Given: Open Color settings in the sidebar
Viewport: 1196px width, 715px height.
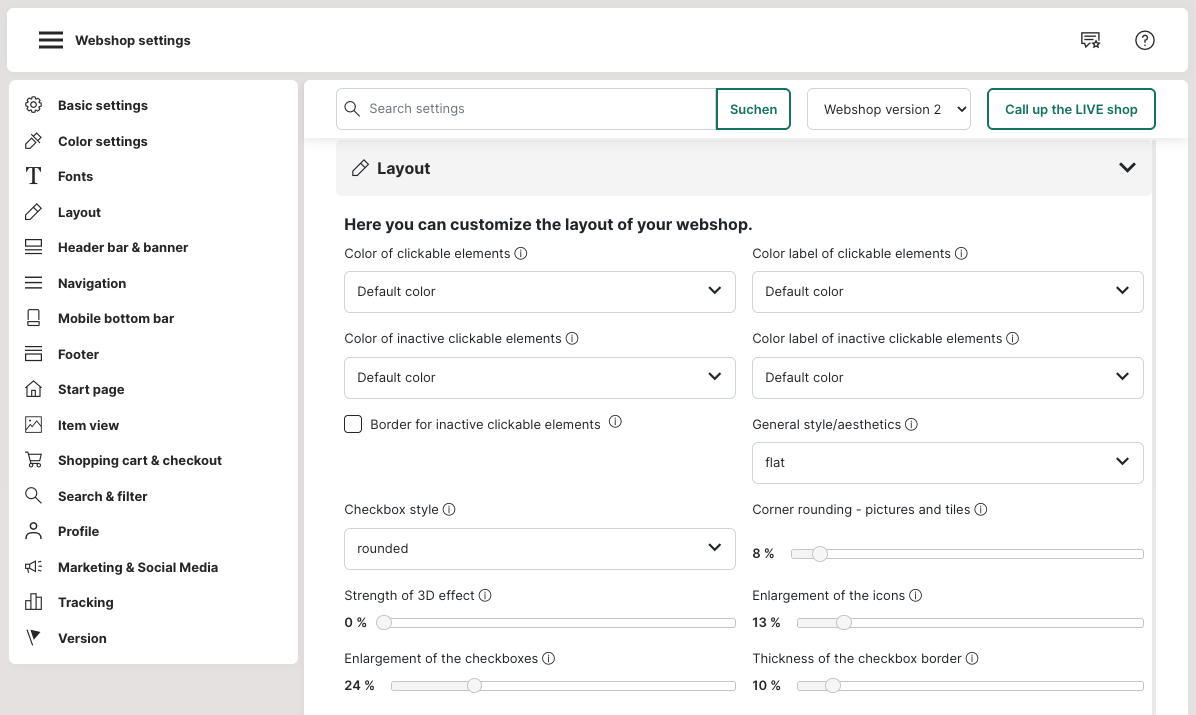Looking at the screenshot, I should [102, 141].
